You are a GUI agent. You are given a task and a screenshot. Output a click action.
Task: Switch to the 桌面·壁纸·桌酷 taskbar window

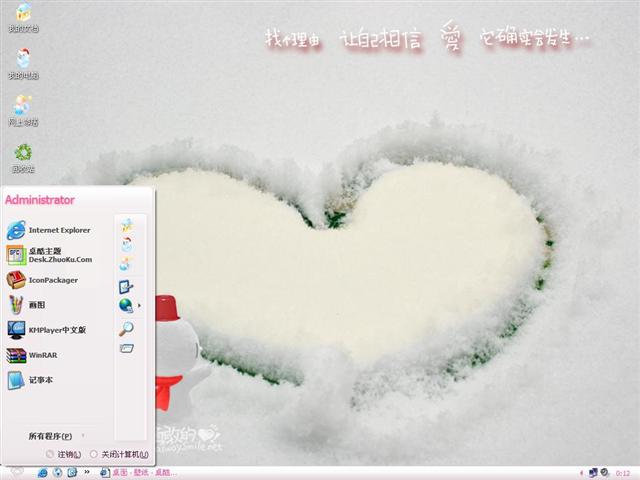(139, 473)
